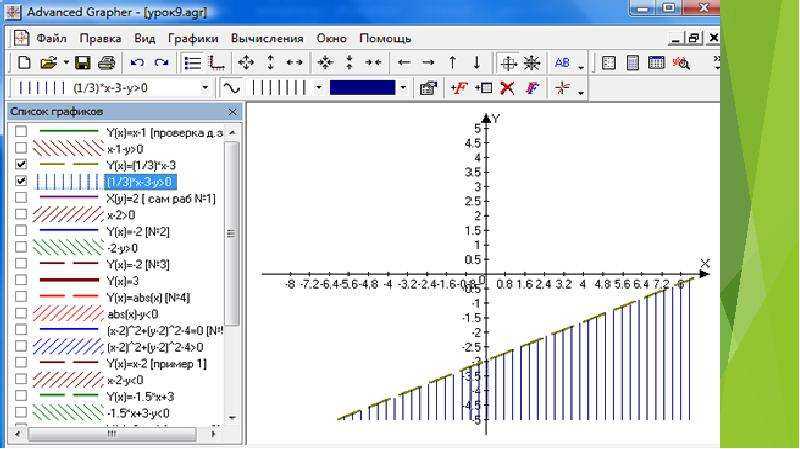The width and height of the screenshot is (800, 449).
Task: Click the duplicate graph icon with plus square
Action: click(x=483, y=88)
